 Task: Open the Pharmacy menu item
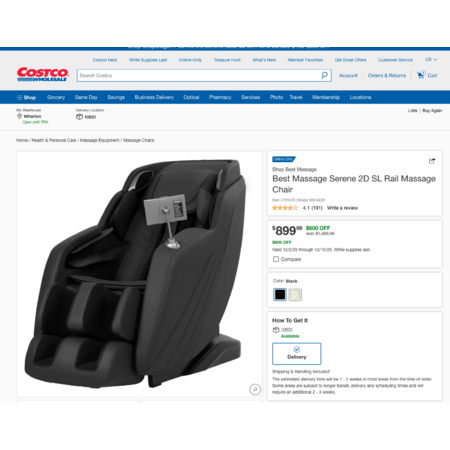220,97
